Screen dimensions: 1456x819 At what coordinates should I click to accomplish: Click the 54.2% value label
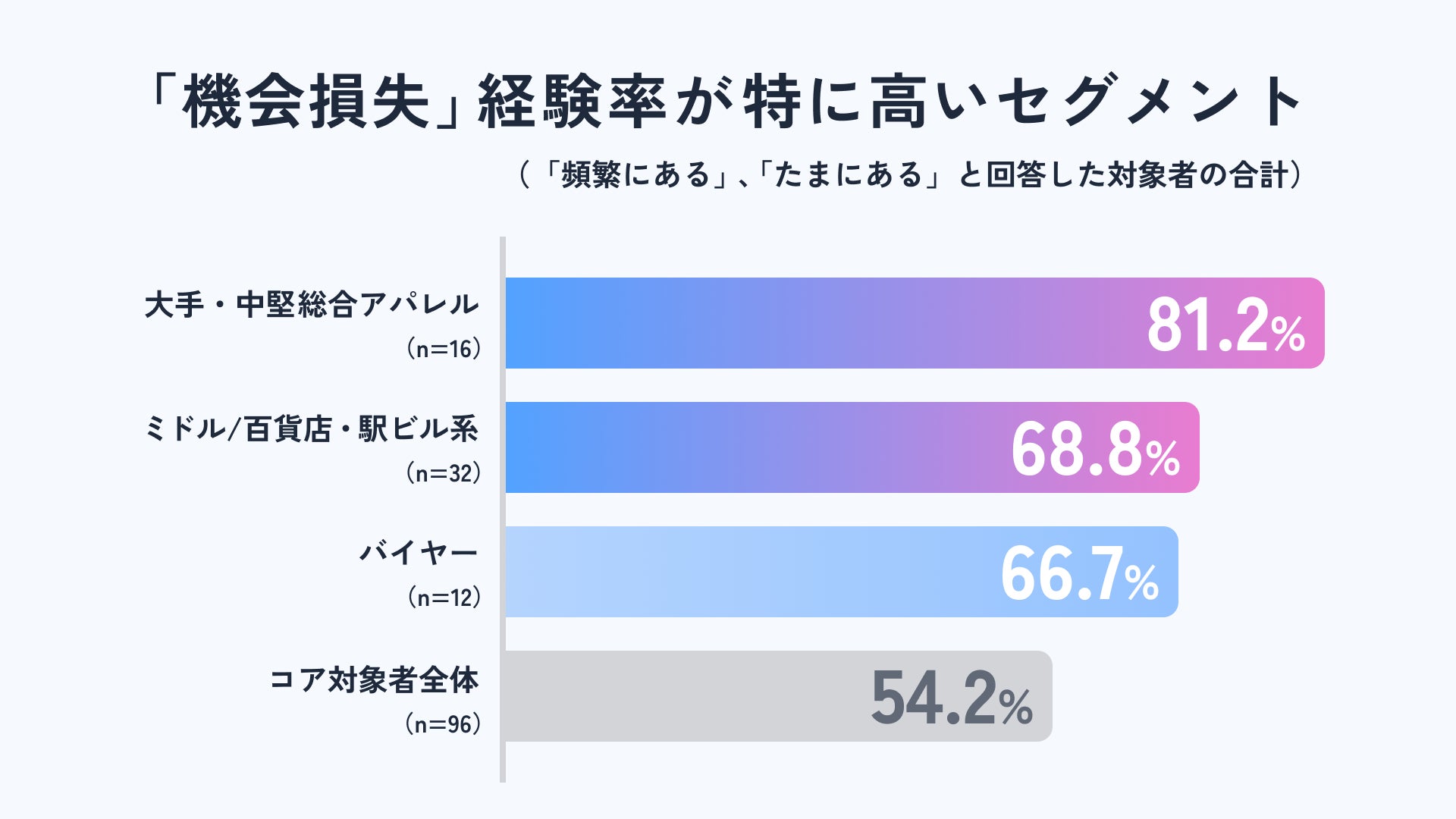[952, 698]
